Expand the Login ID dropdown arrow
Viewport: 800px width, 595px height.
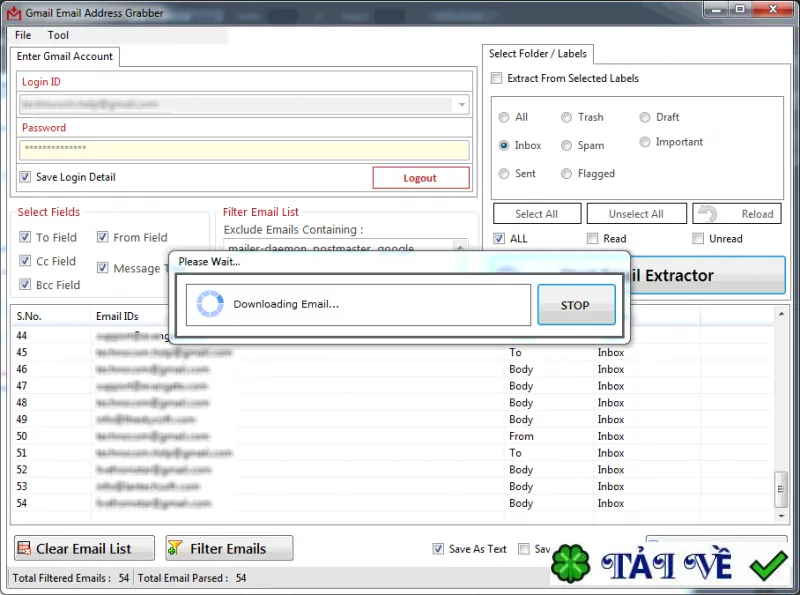pyautogui.click(x=461, y=105)
